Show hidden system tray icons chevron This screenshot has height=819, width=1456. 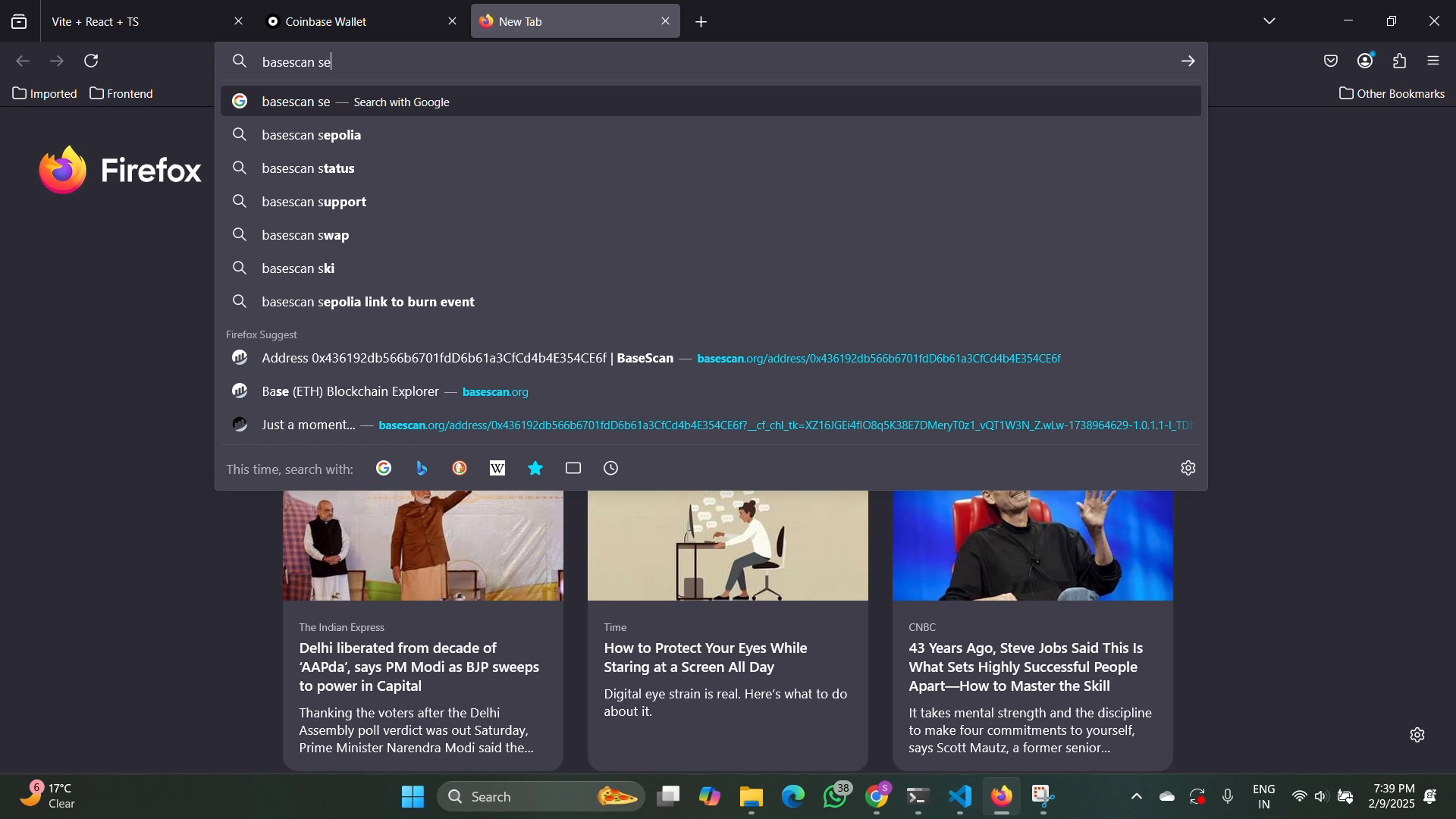[x=1136, y=797]
